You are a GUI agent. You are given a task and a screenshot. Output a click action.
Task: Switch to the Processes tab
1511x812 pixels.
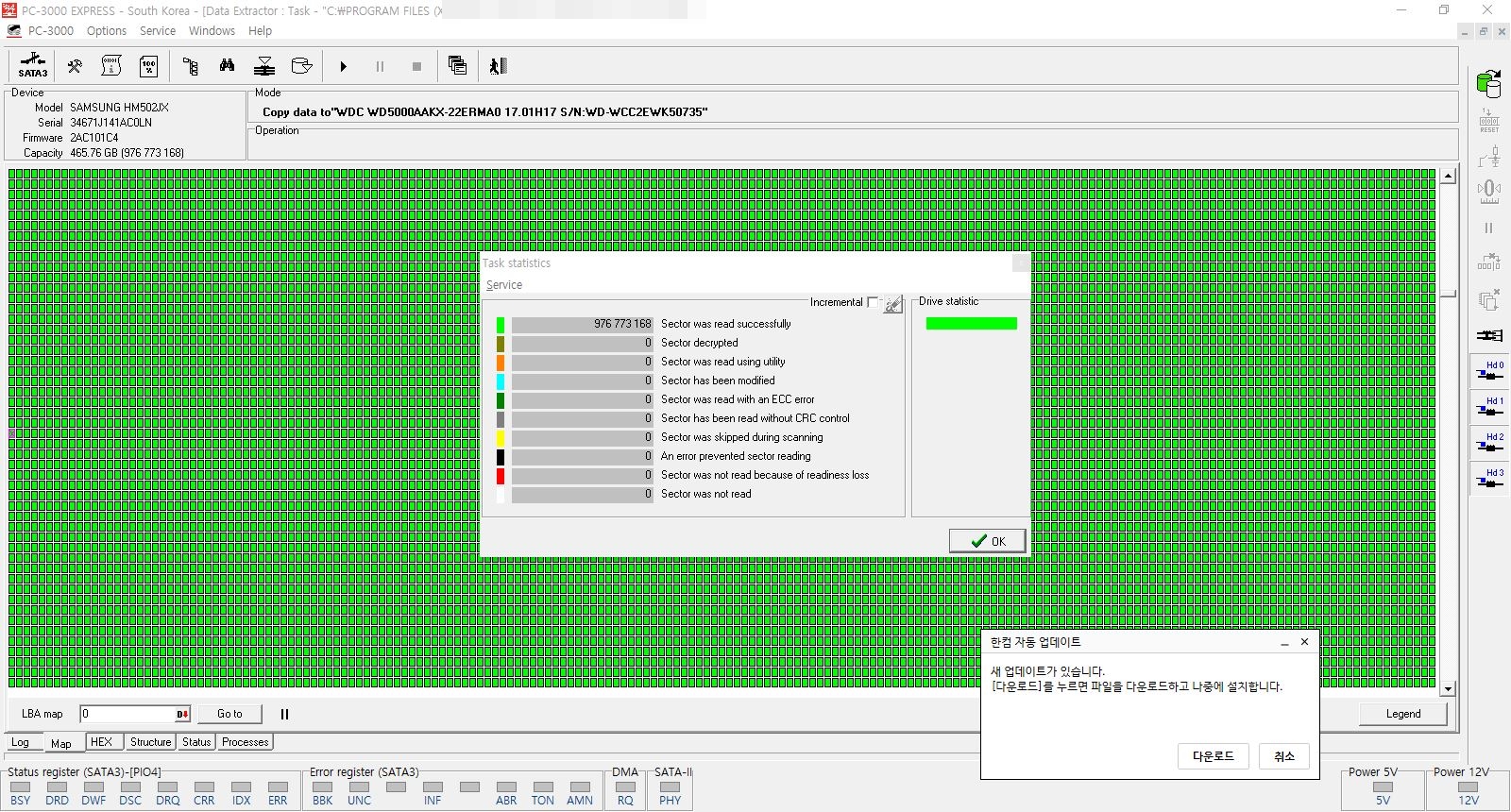[246, 742]
